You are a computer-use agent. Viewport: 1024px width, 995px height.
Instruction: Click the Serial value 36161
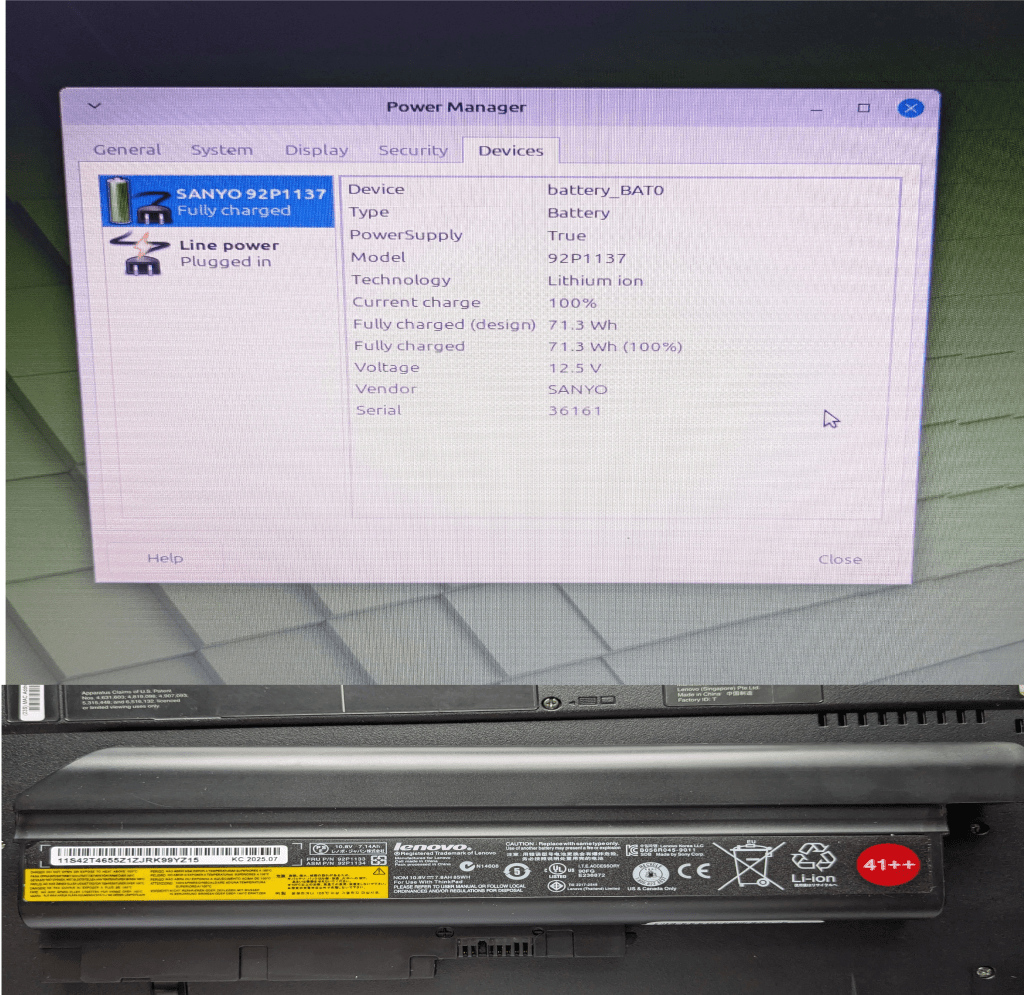575,411
